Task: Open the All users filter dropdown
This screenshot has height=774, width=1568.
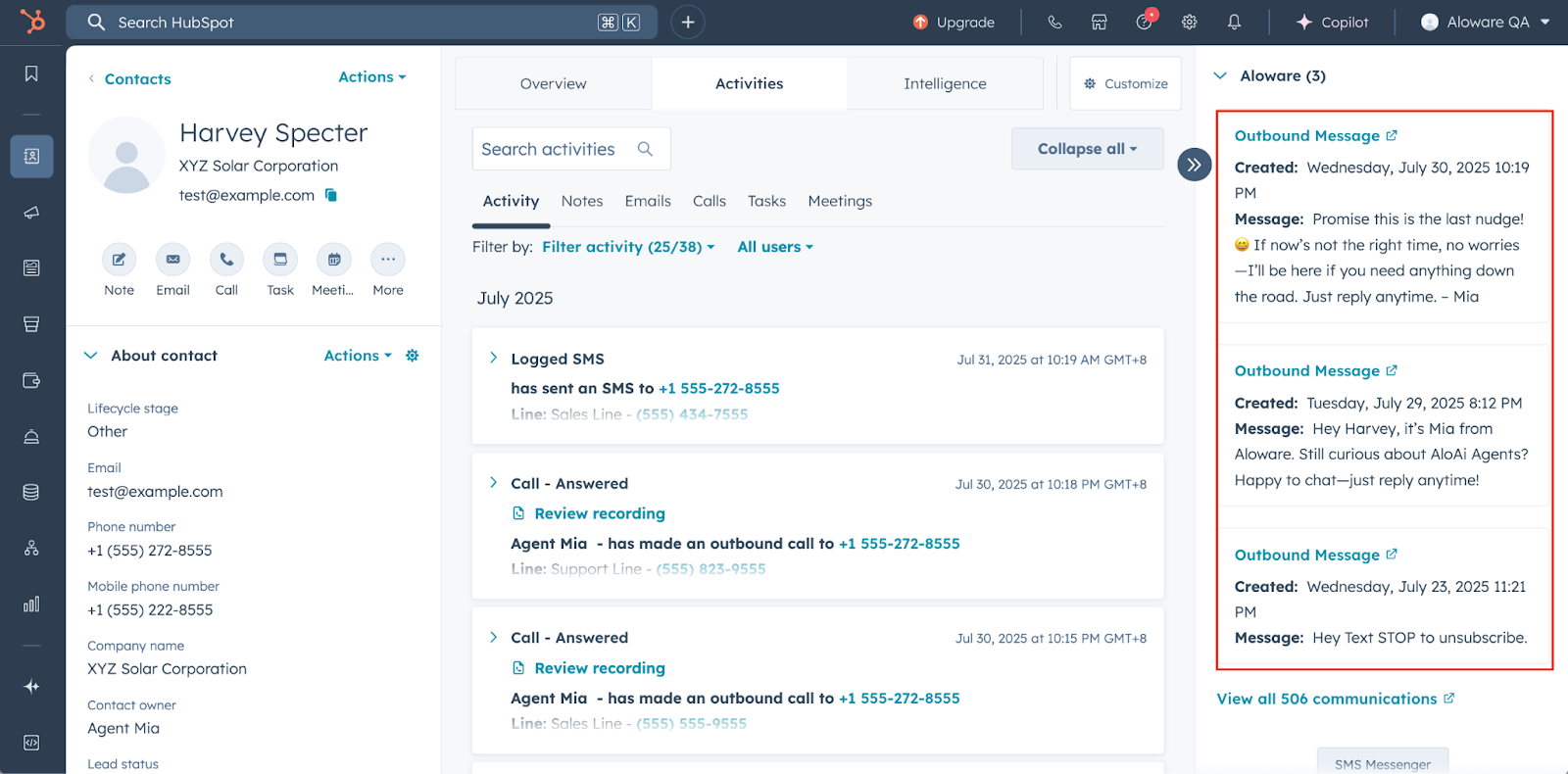Action: pos(775,247)
